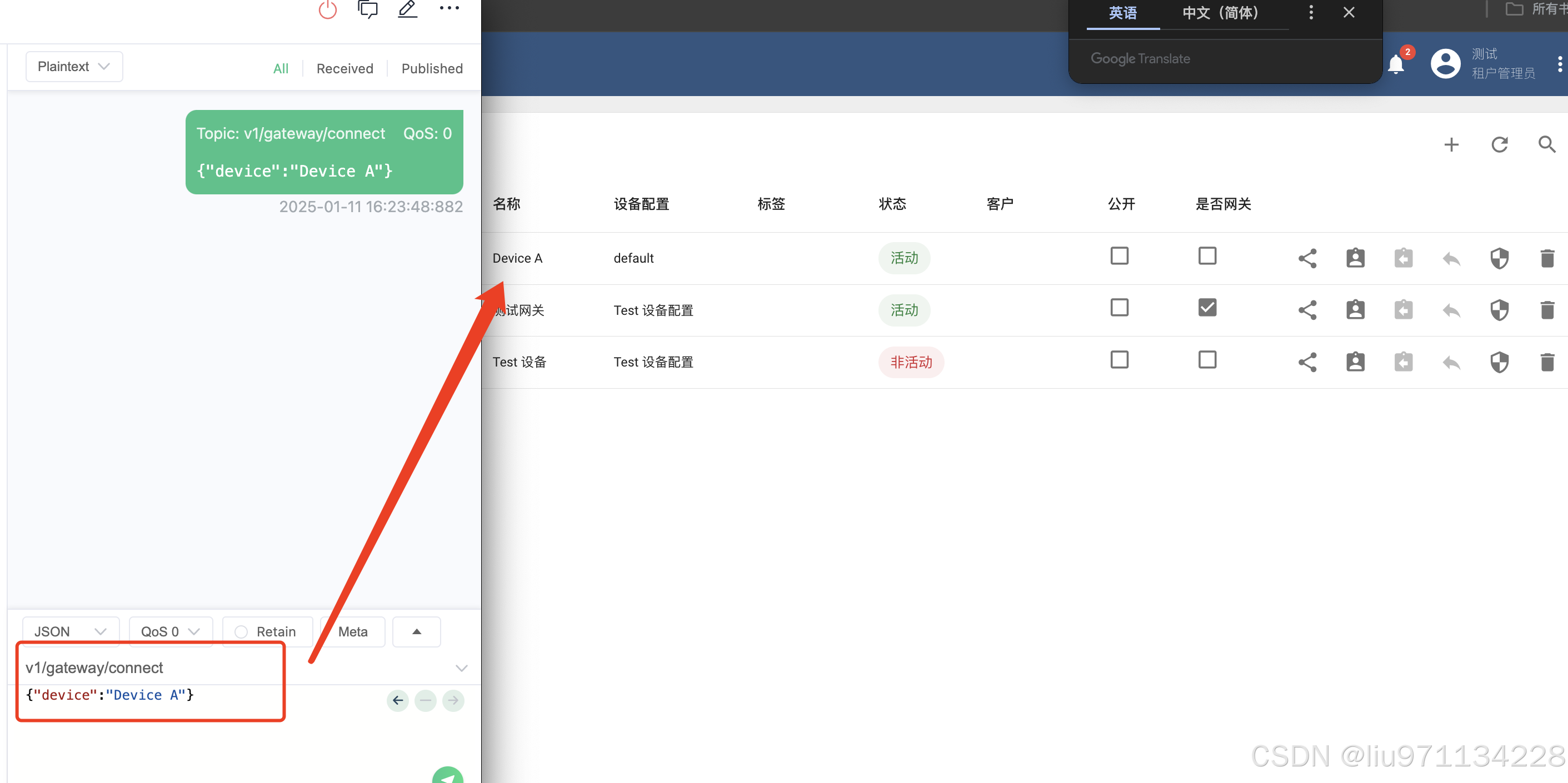The height and width of the screenshot is (783, 1568).
Task: Delete Device A using trash icon
Action: (1547, 259)
